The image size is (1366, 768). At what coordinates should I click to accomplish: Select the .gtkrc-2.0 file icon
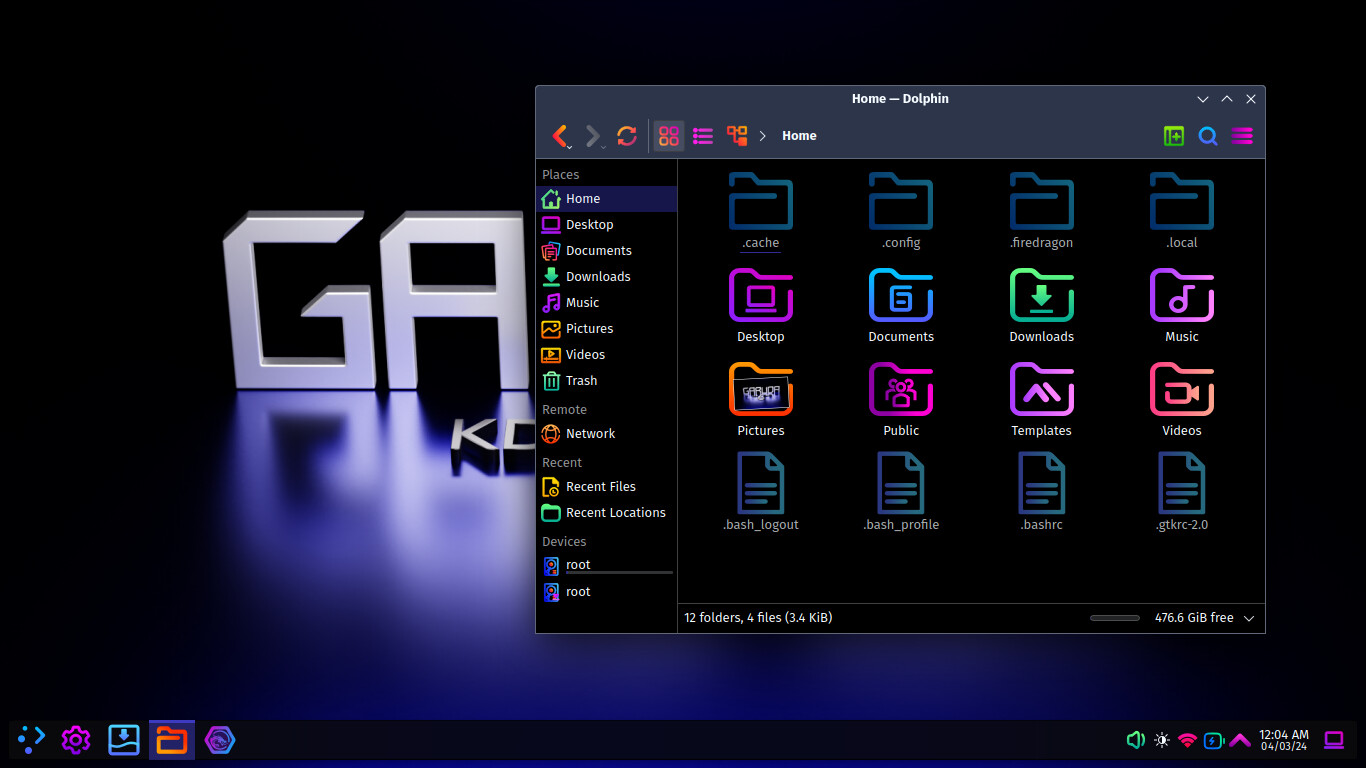(1181, 483)
